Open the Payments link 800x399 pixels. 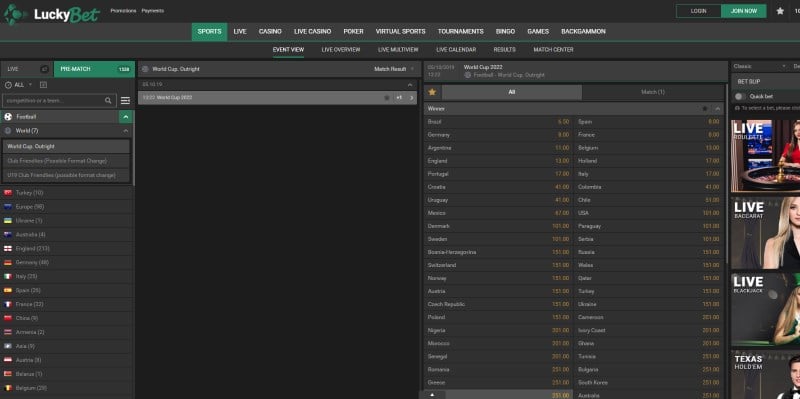point(153,11)
